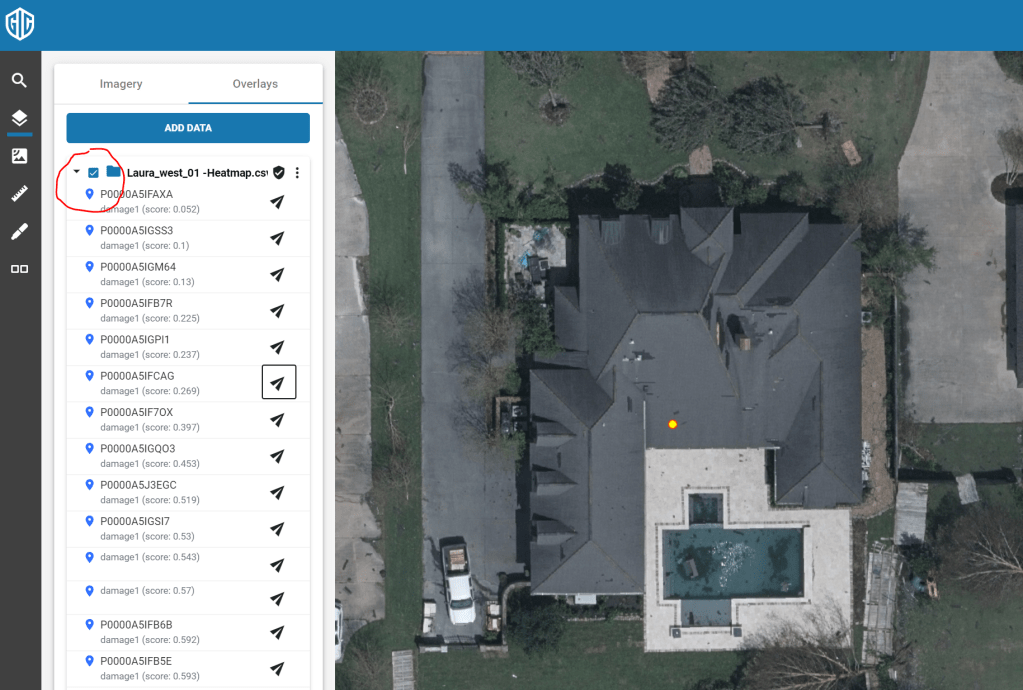Image resolution: width=1023 pixels, height=690 pixels.
Task: Open three-dot menu for Laura_west_01 layer
Action: (x=297, y=173)
